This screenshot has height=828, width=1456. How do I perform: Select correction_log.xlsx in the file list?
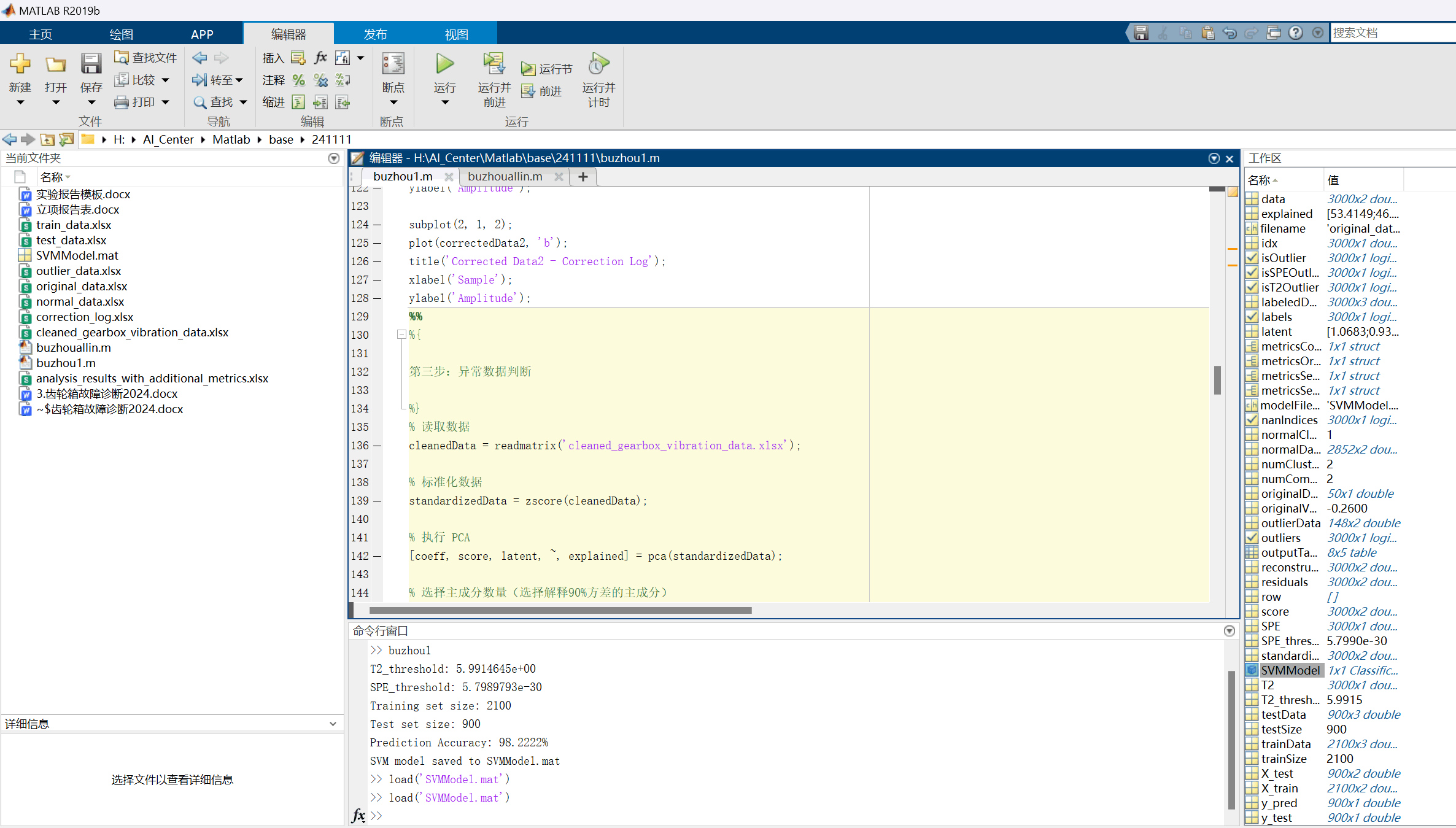tap(85, 317)
